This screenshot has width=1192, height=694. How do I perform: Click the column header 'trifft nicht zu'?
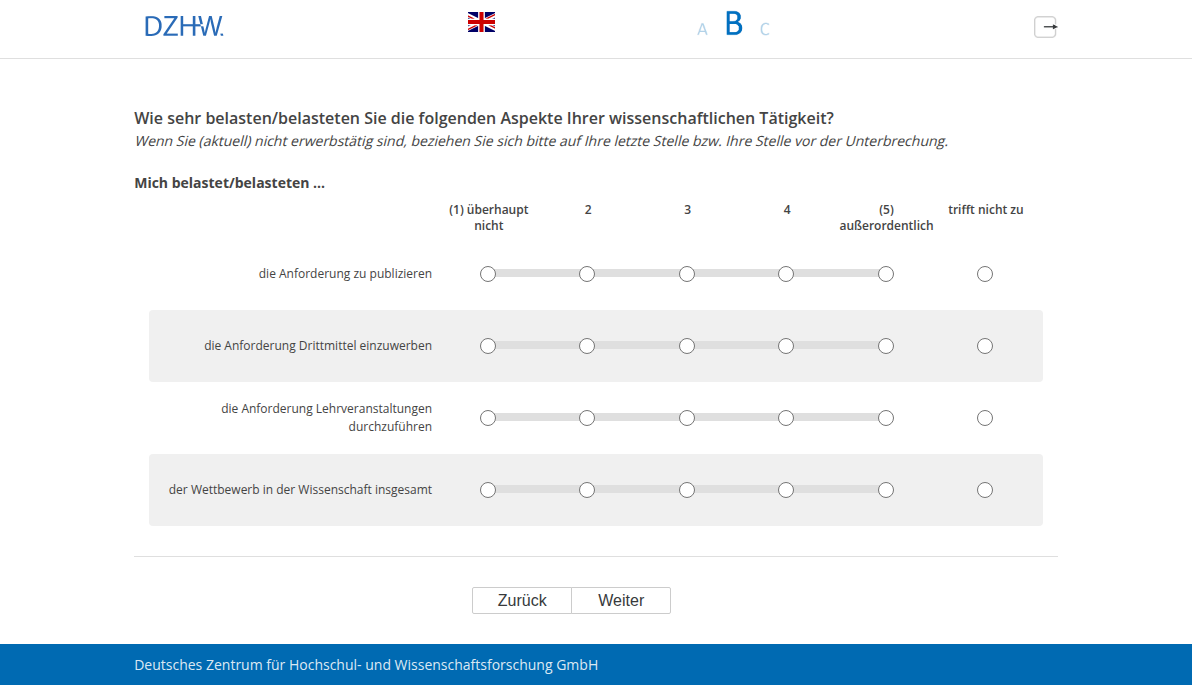[x=985, y=210]
